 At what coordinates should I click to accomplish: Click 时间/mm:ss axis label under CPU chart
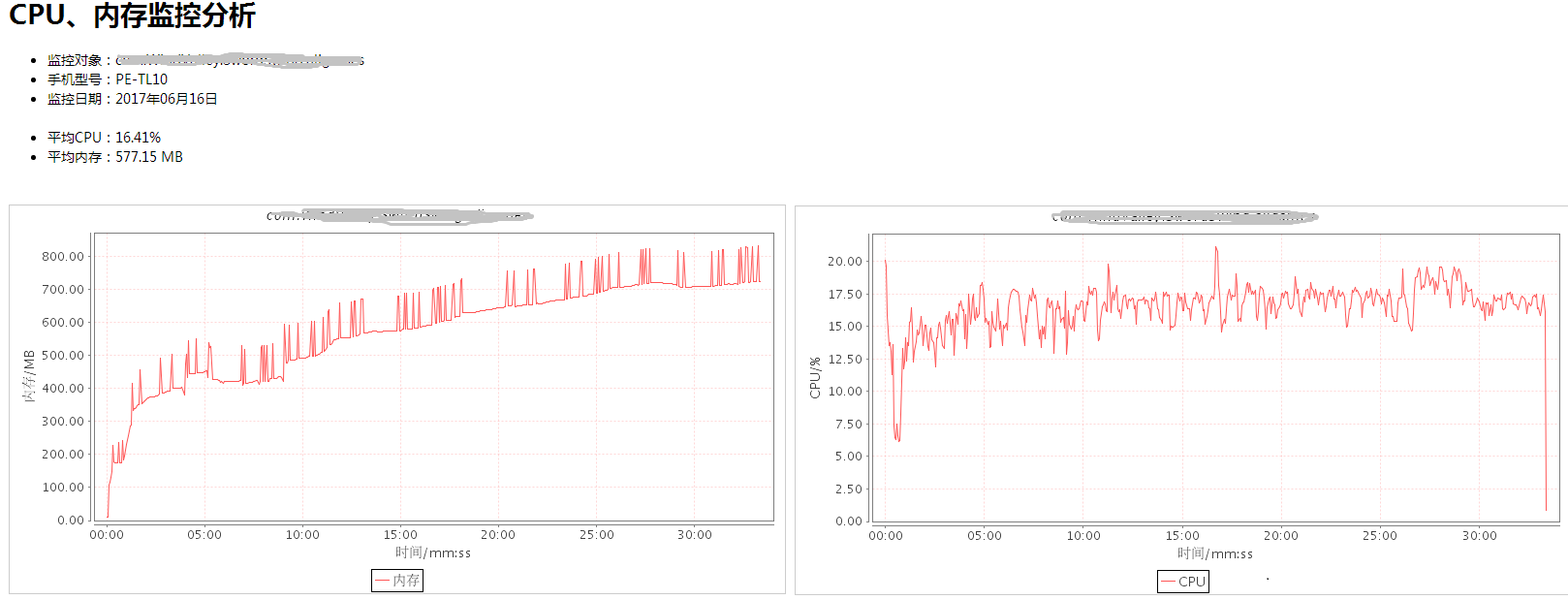[1214, 553]
